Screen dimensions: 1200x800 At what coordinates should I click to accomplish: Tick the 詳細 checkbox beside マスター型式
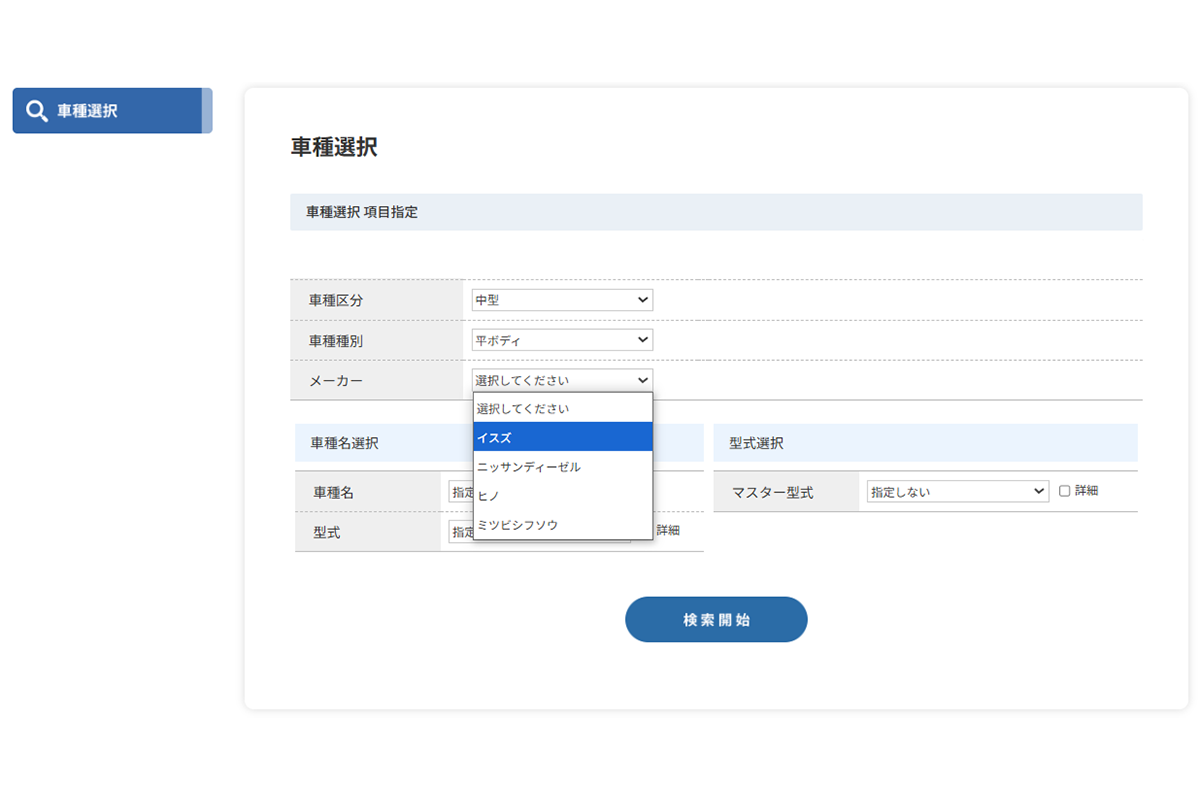(x=1064, y=491)
